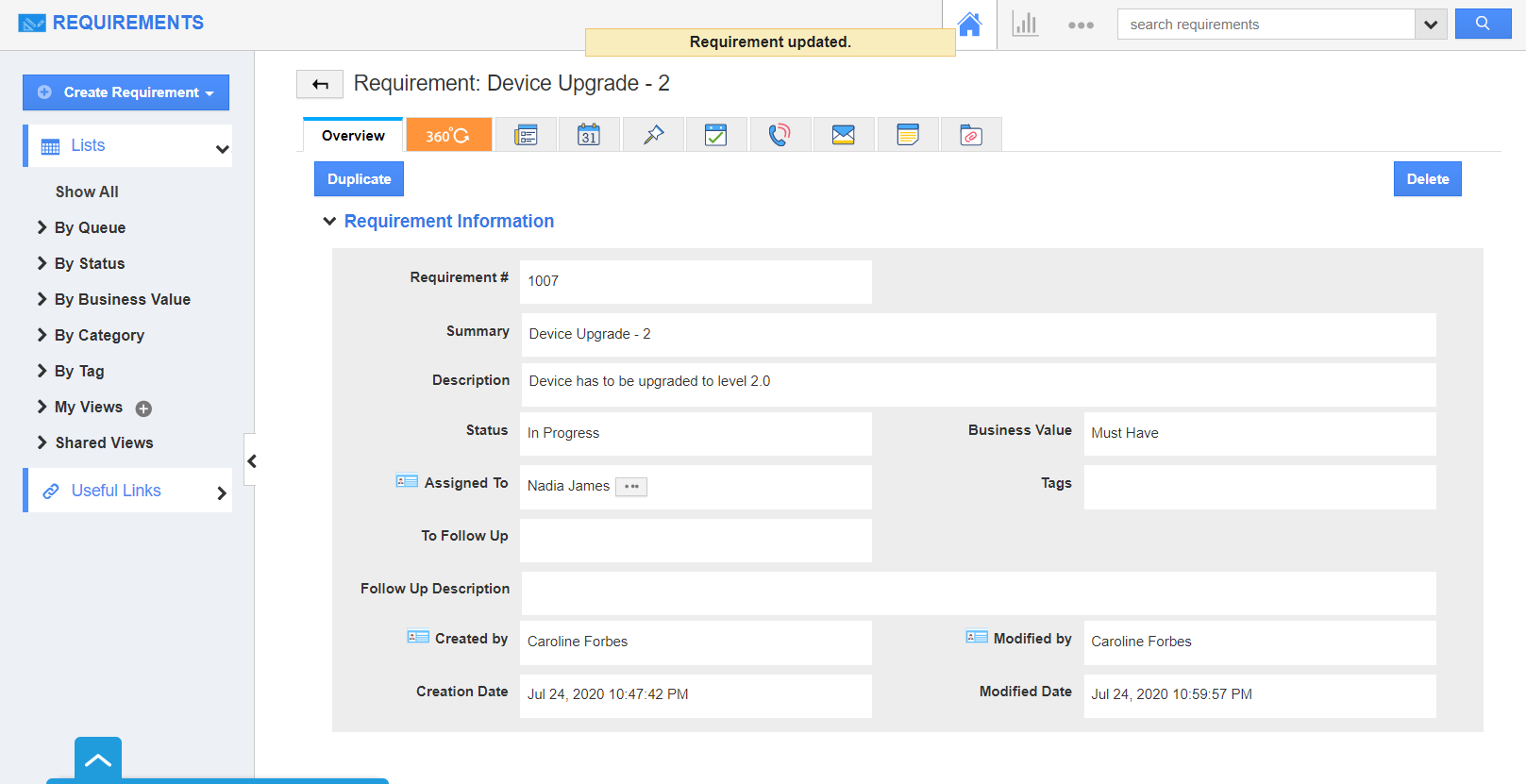Click the Requirement updated notification
Screen dimensions: 1526x784
point(770,42)
